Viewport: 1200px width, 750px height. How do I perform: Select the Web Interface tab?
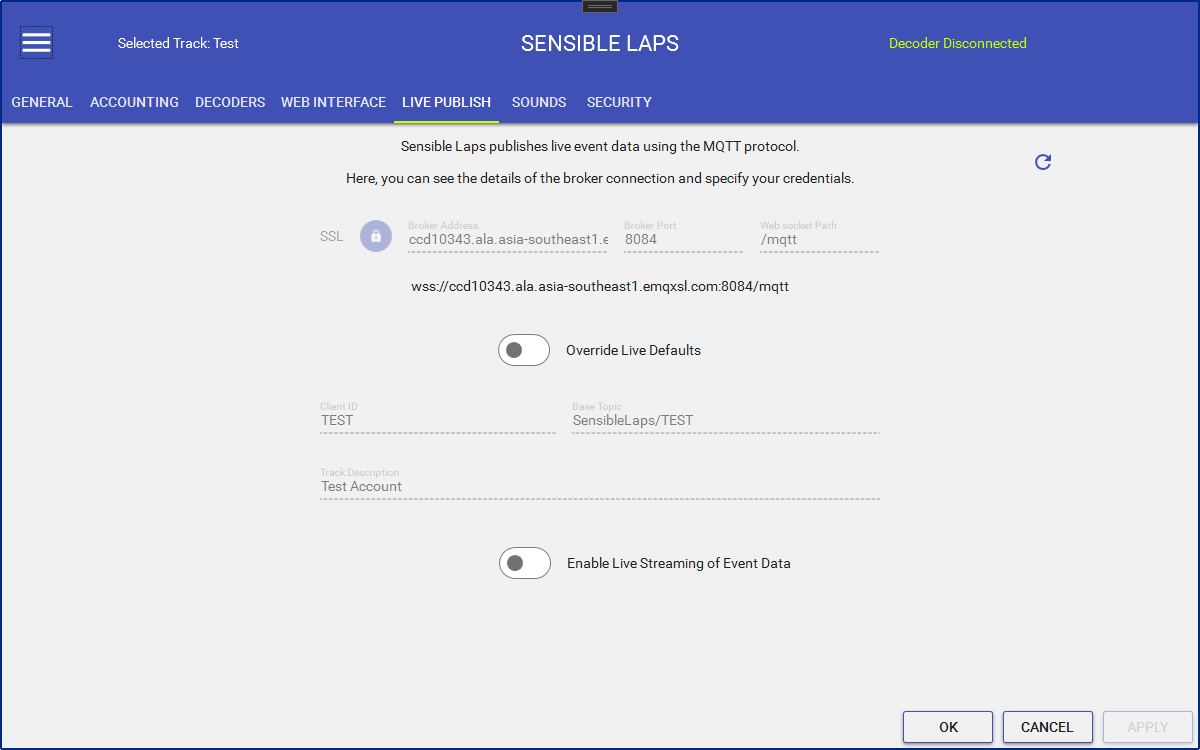333,102
